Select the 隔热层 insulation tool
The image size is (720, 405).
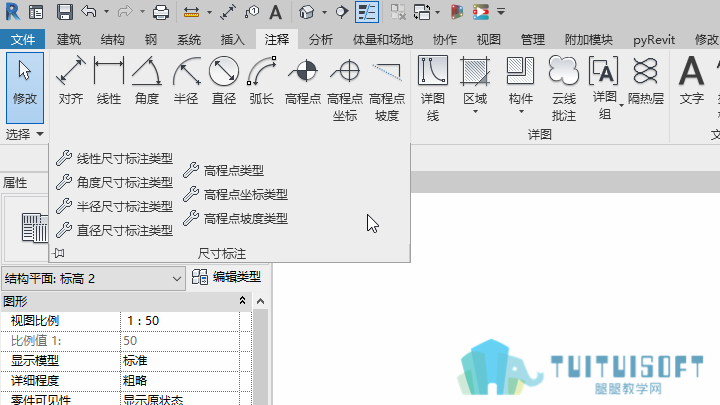645,81
